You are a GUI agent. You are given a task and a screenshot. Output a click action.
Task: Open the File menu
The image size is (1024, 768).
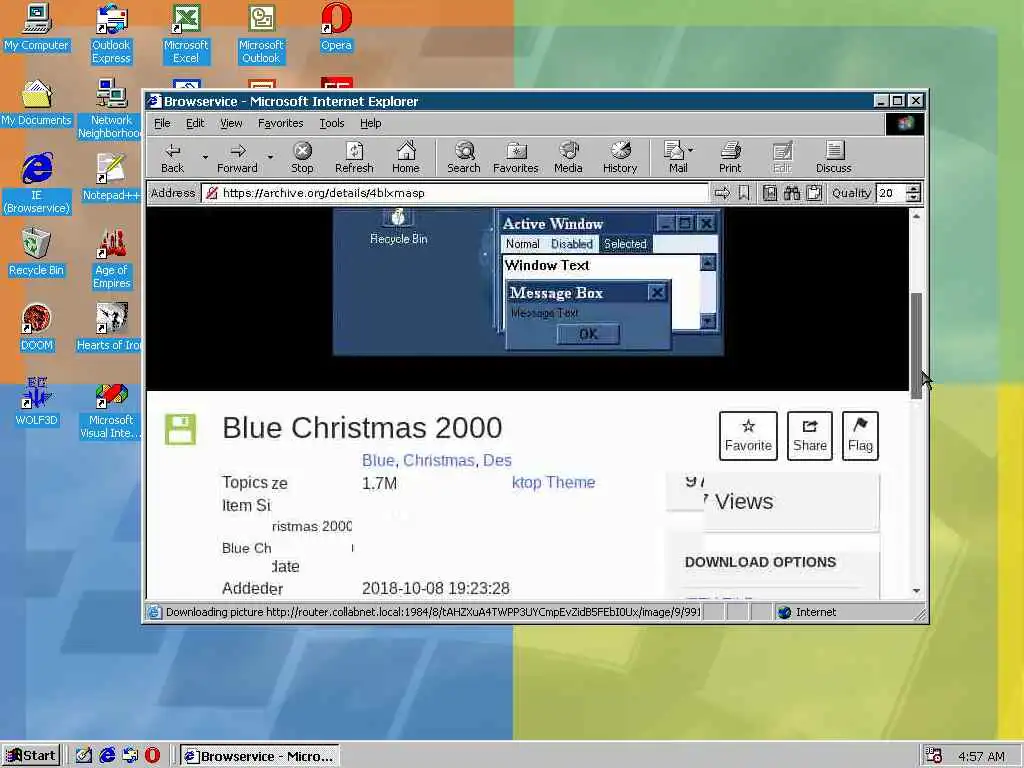tap(162, 123)
